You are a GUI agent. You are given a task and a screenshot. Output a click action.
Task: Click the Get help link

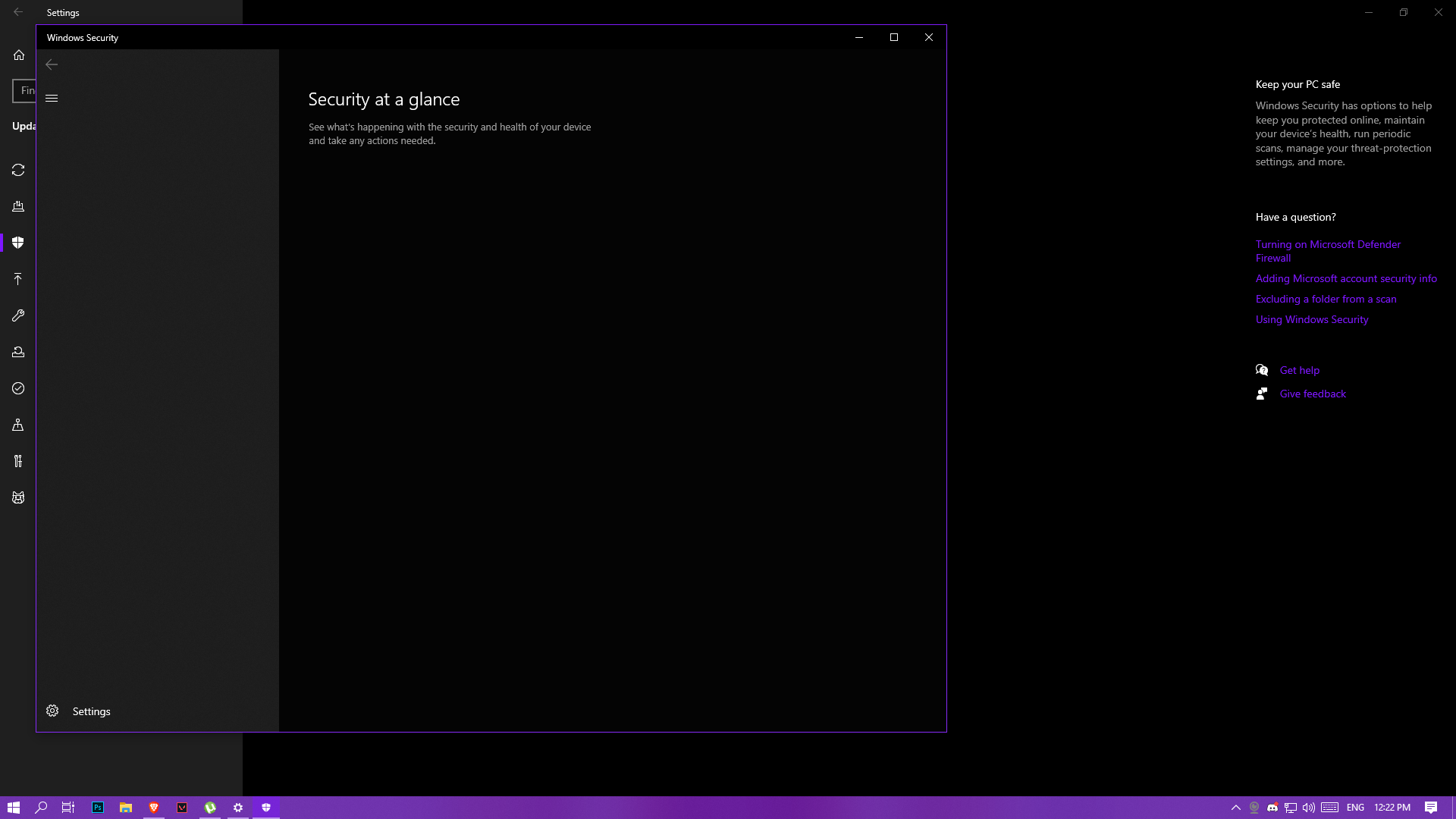click(1299, 370)
